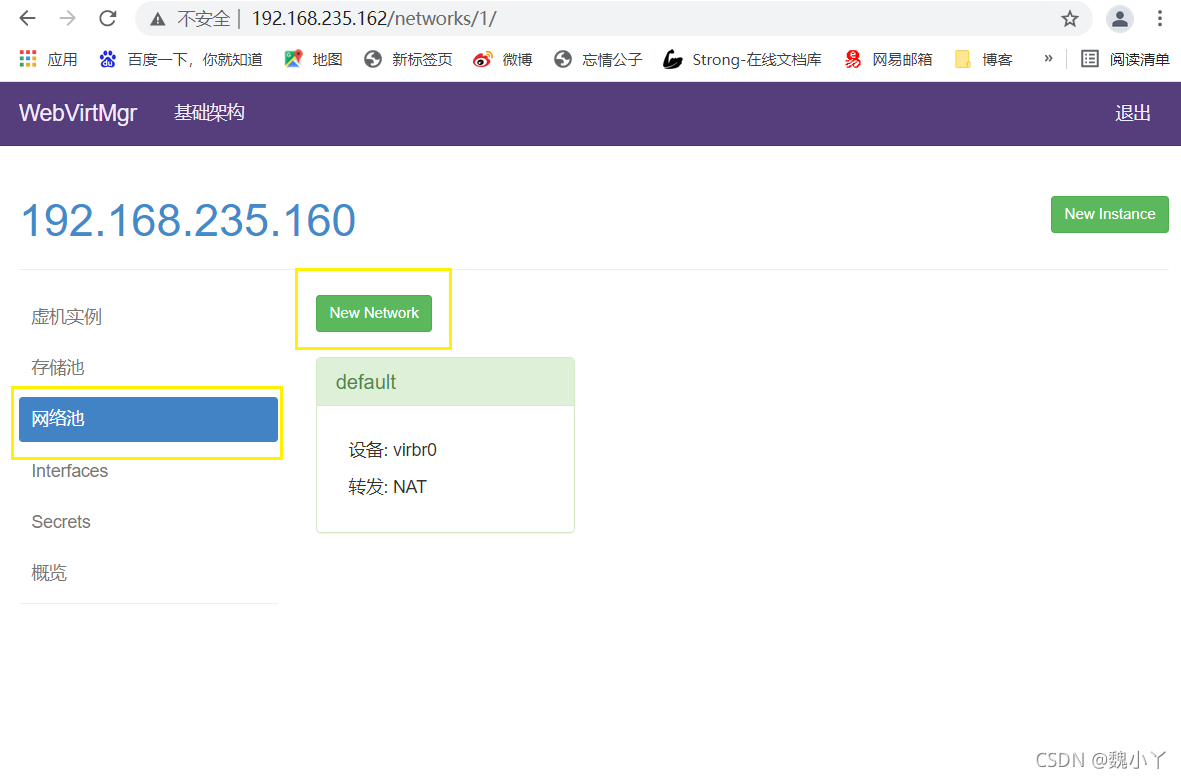Open the 新标签页 bookmark

(408, 59)
